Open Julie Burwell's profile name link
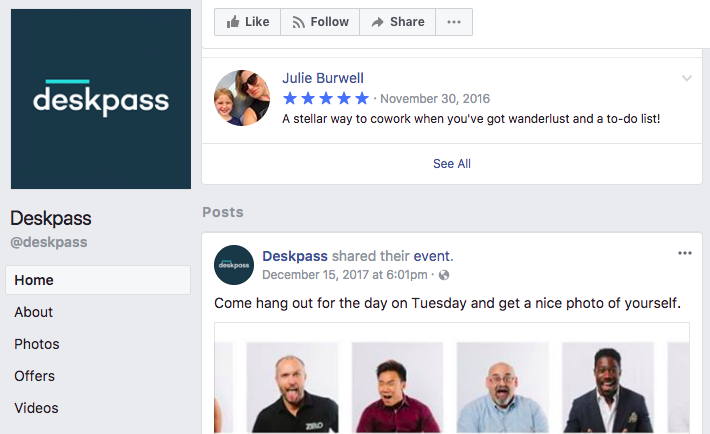The height and width of the screenshot is (434, 710). [x=323, y=78]
